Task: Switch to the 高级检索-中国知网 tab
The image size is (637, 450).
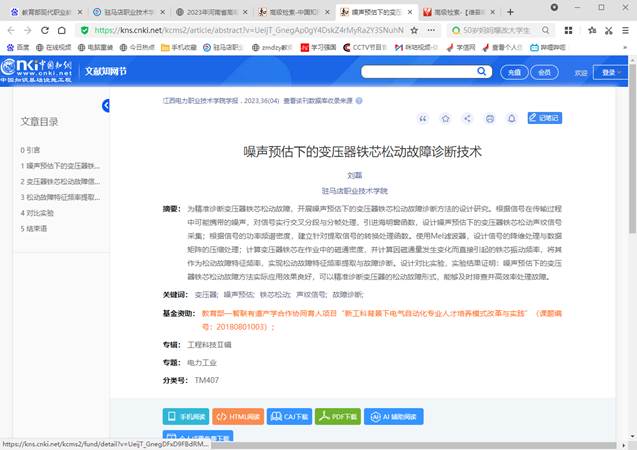Action: point(294,12)
